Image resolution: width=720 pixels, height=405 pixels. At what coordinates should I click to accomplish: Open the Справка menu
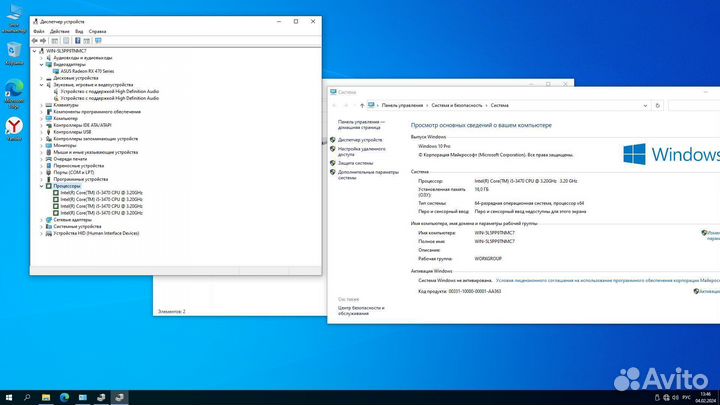coord(97,31)
